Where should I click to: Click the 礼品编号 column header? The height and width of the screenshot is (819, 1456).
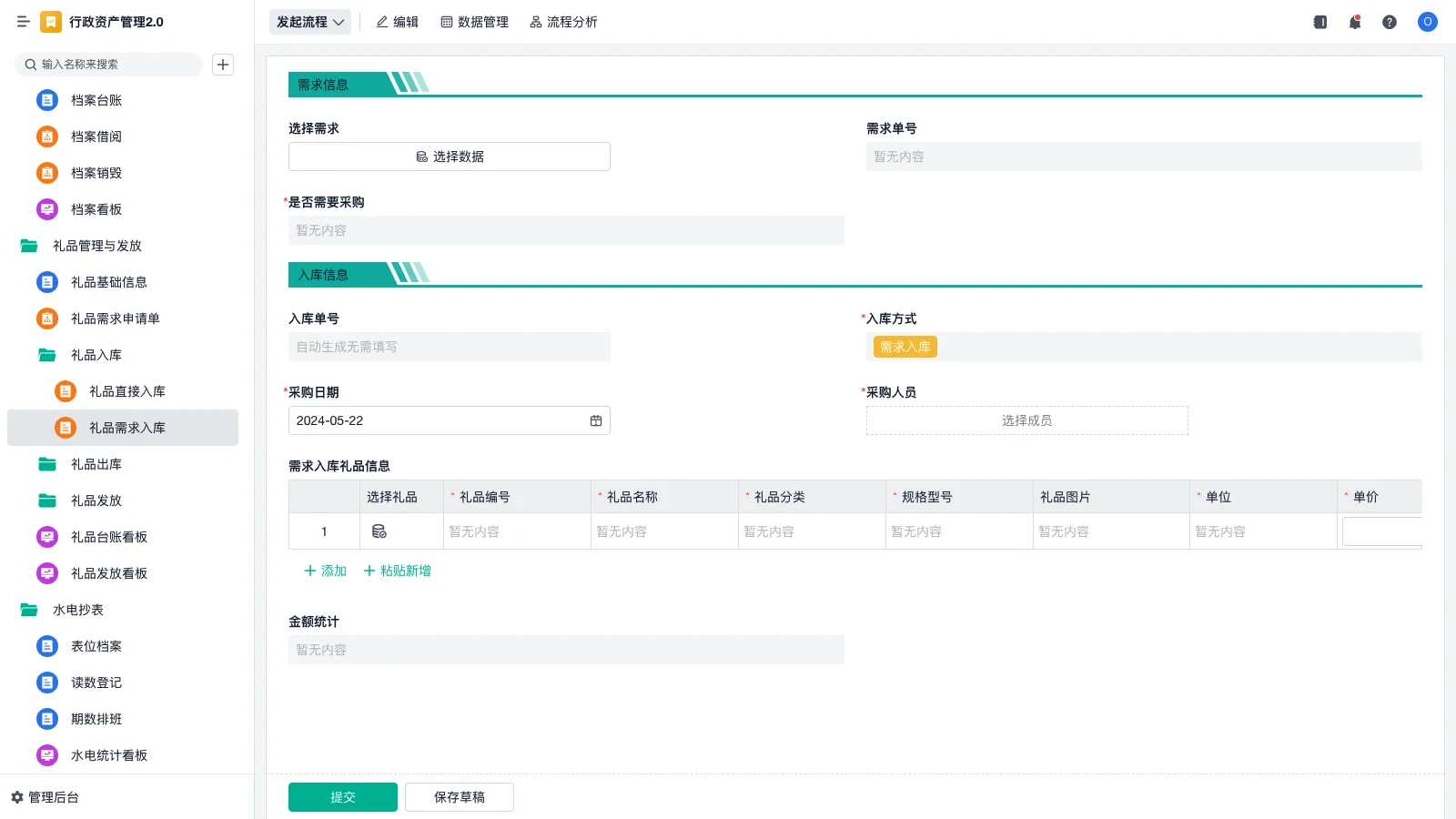518,497
